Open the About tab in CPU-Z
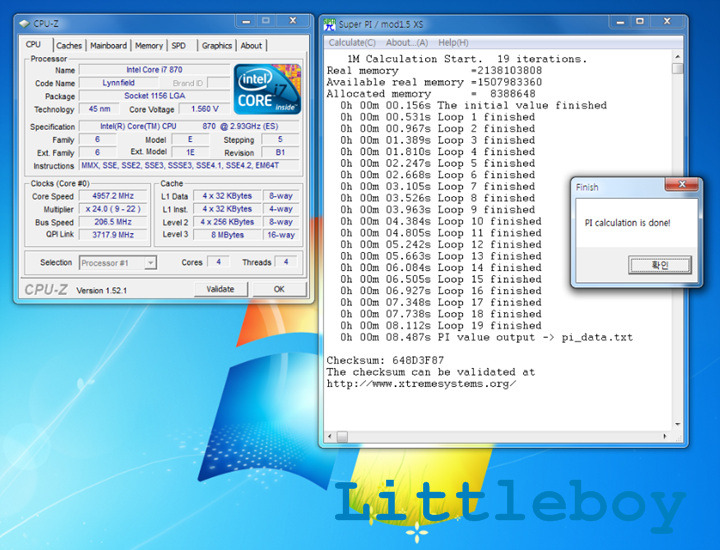Screen dimensions: 720x550 (251, 45)
